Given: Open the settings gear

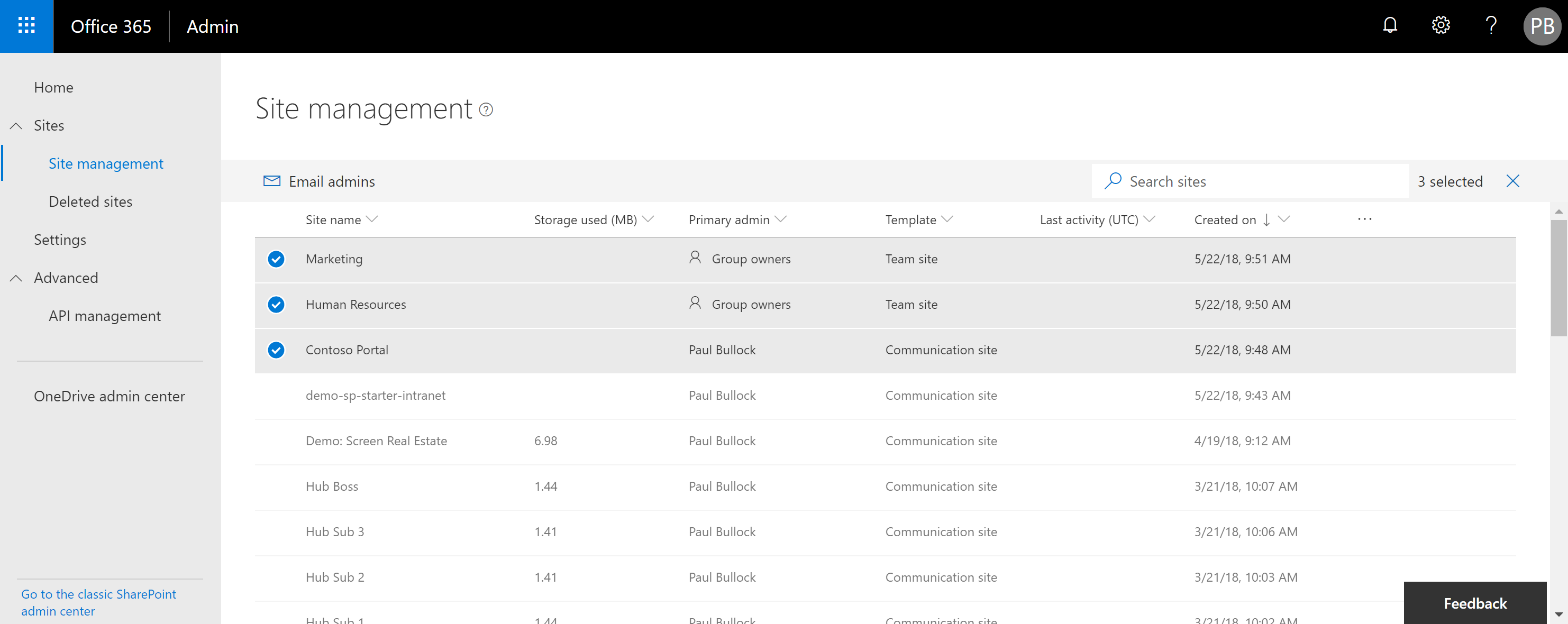Looking at the screenshot, I should point(1440,25).
